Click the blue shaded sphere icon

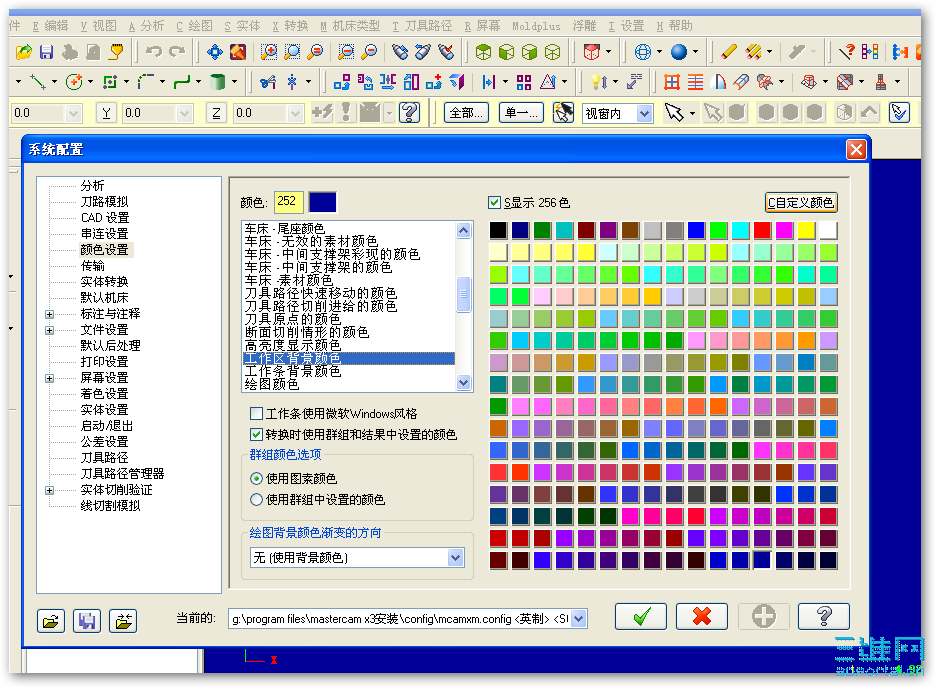[679, 52]
